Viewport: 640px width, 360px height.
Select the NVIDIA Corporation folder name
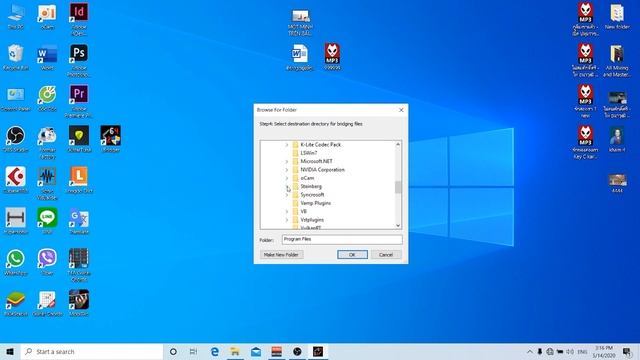click(x=322, y=169)
